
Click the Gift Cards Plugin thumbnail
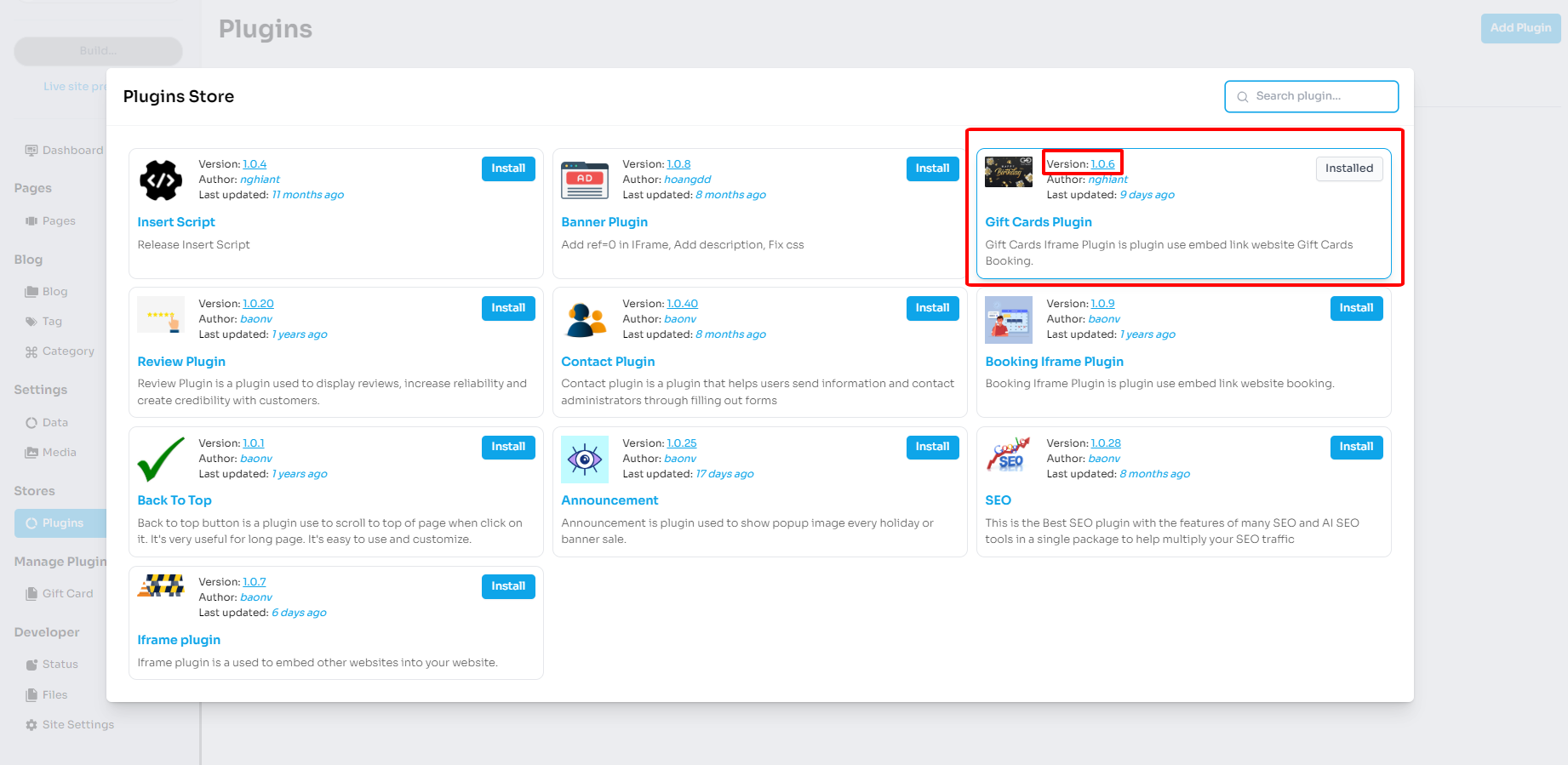tap(1009, 172)
